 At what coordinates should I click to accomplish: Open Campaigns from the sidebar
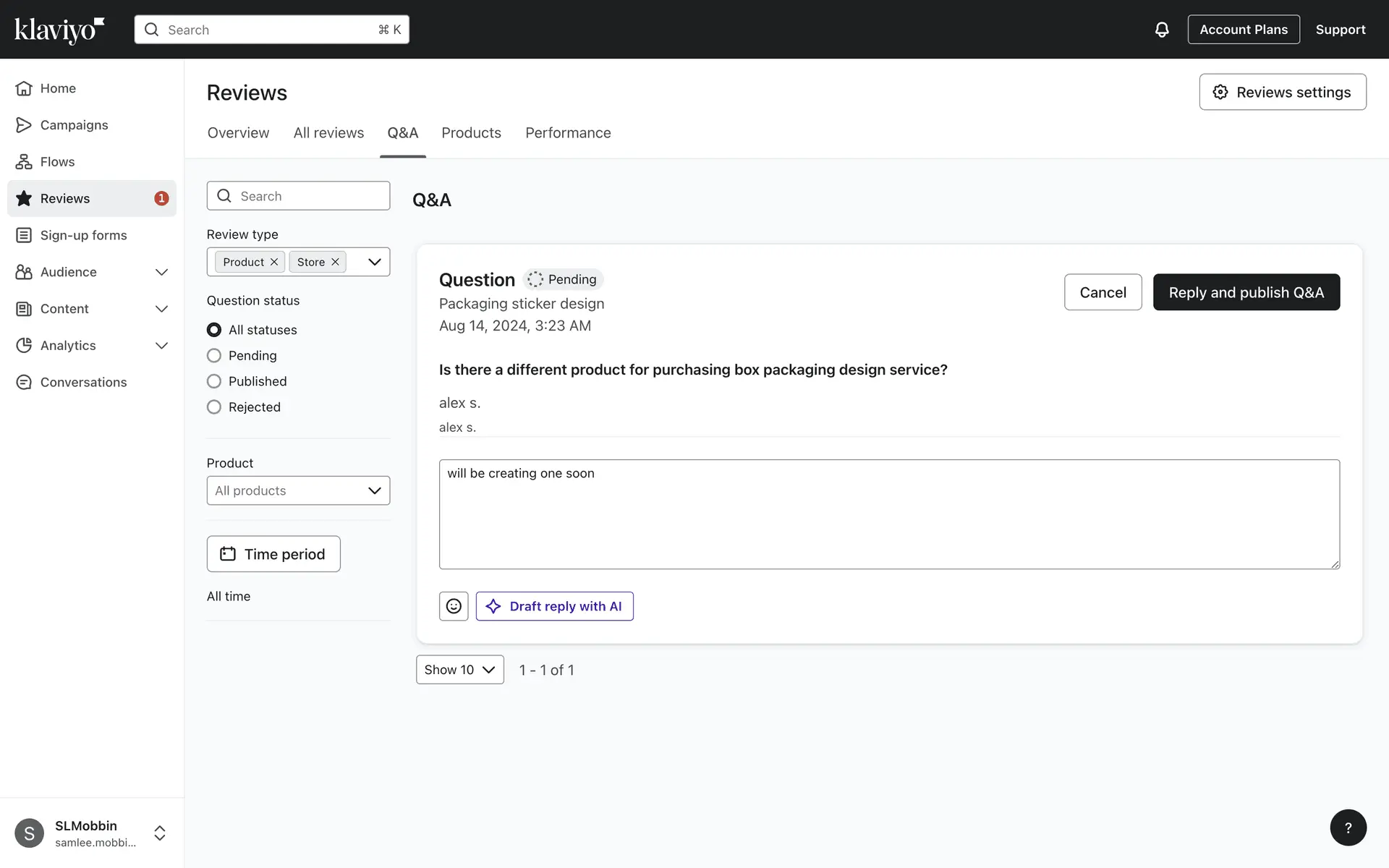74,125
